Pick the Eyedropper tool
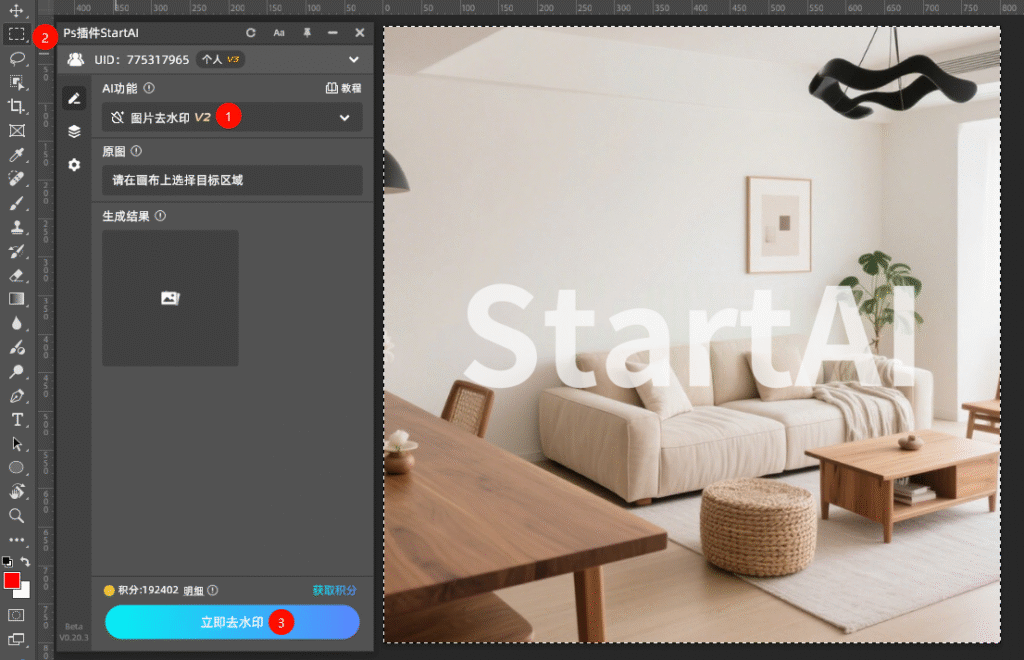 (17, 155)
